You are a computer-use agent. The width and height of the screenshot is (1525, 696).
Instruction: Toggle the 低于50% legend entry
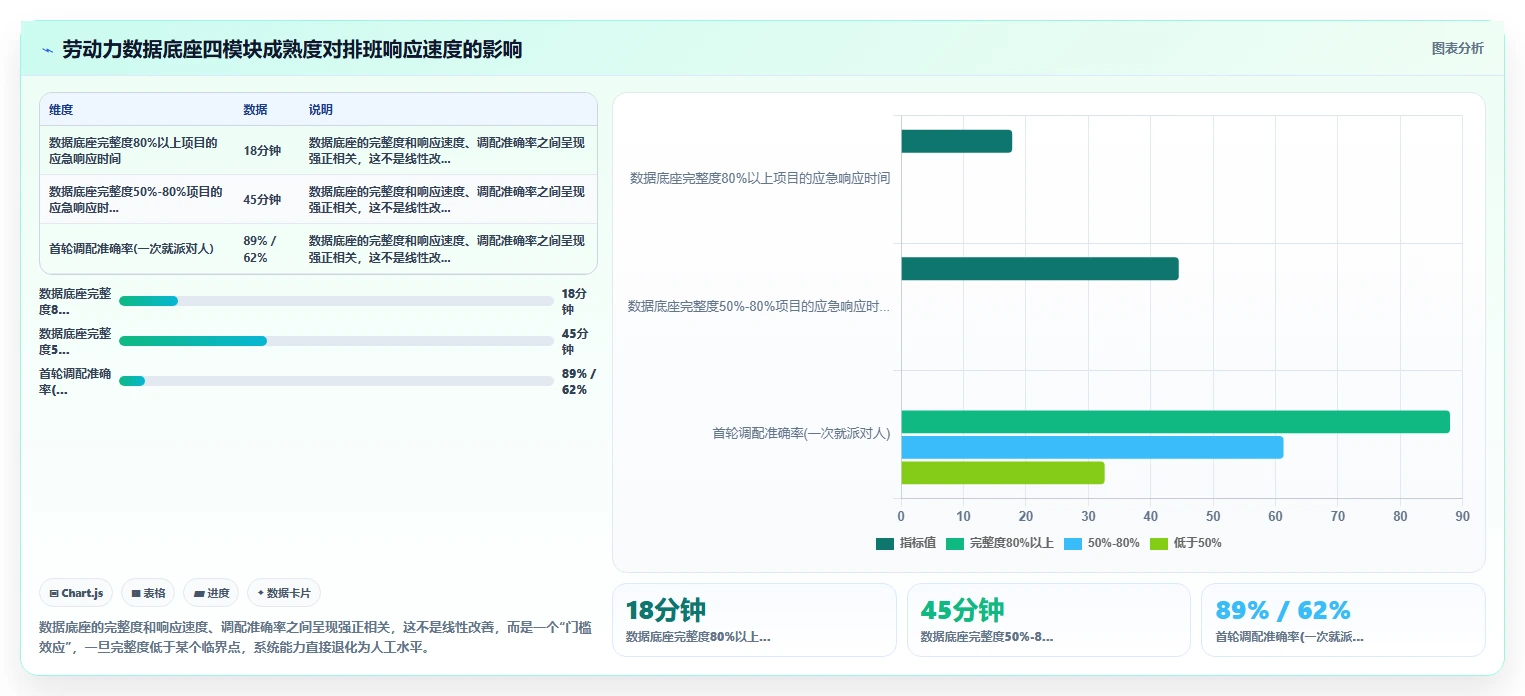tap(1185, 543)
